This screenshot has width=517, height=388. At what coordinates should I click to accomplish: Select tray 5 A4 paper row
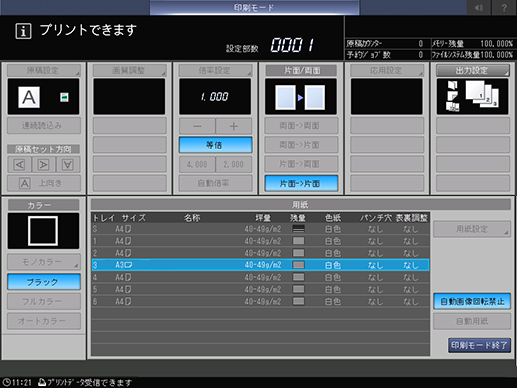260,289
